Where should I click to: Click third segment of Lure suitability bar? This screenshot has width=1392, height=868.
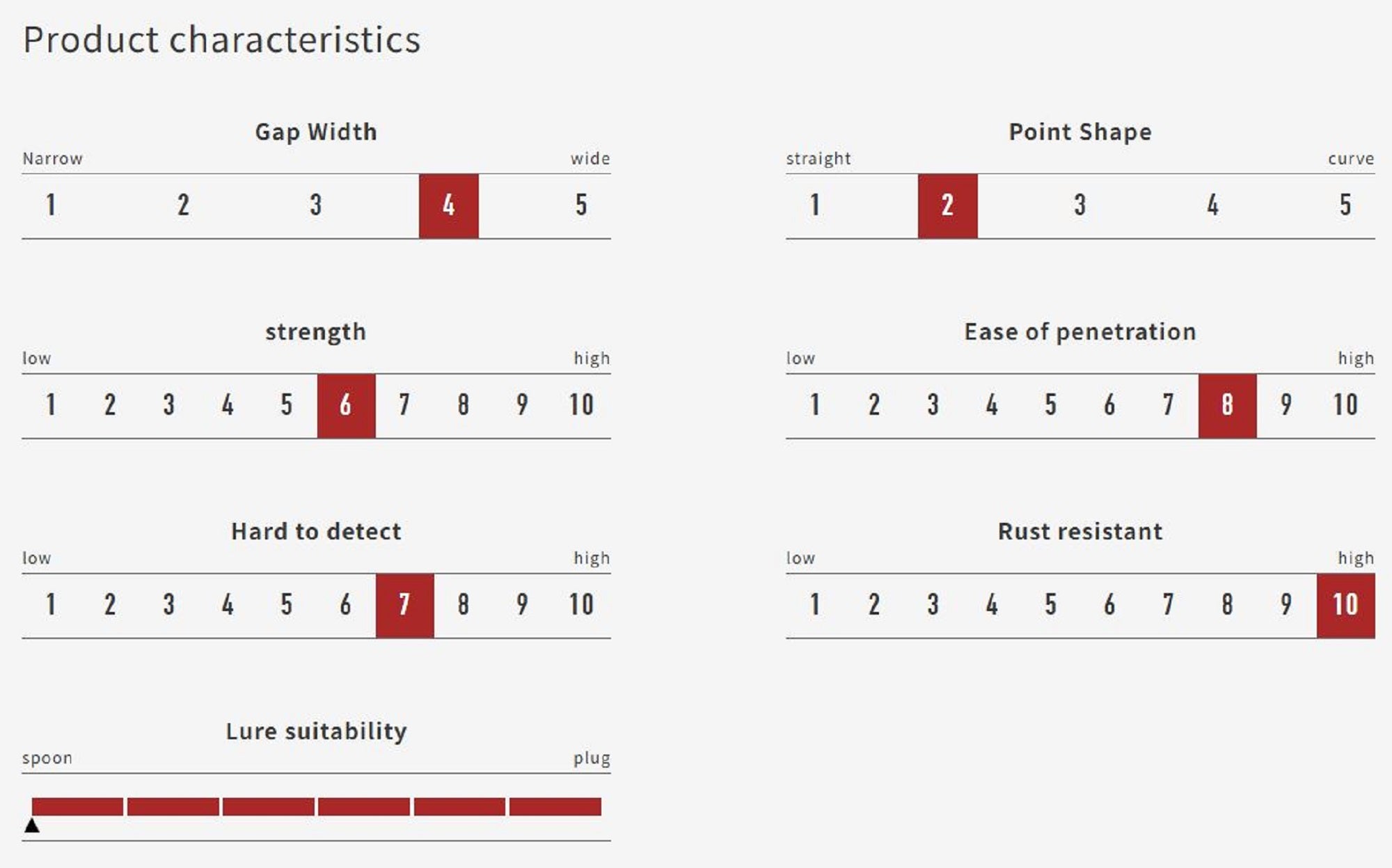point(268,807)
